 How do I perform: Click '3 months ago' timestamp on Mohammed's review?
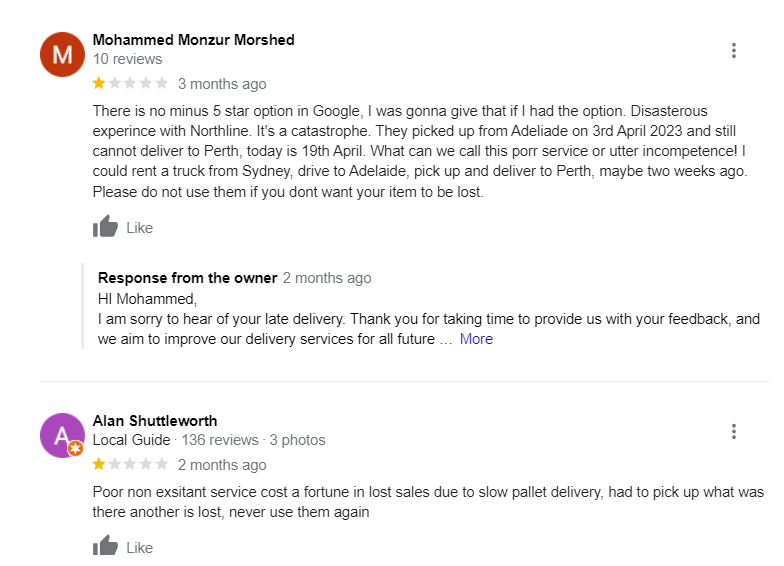(222, 84)
